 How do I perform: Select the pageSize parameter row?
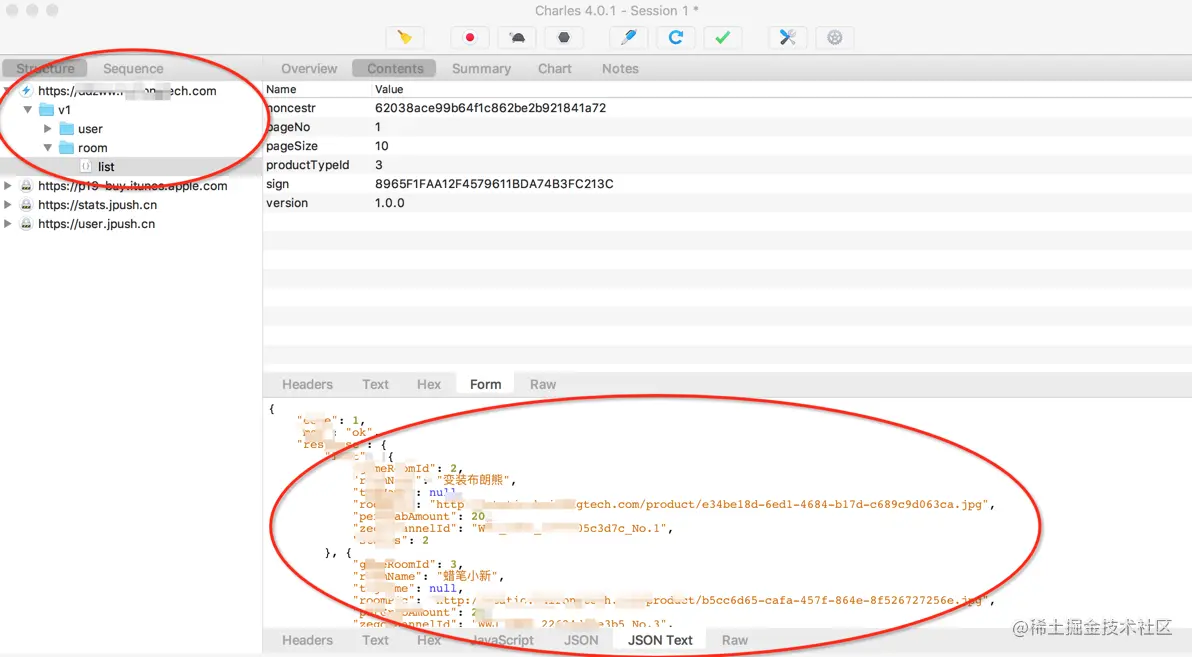pos(727,146)
